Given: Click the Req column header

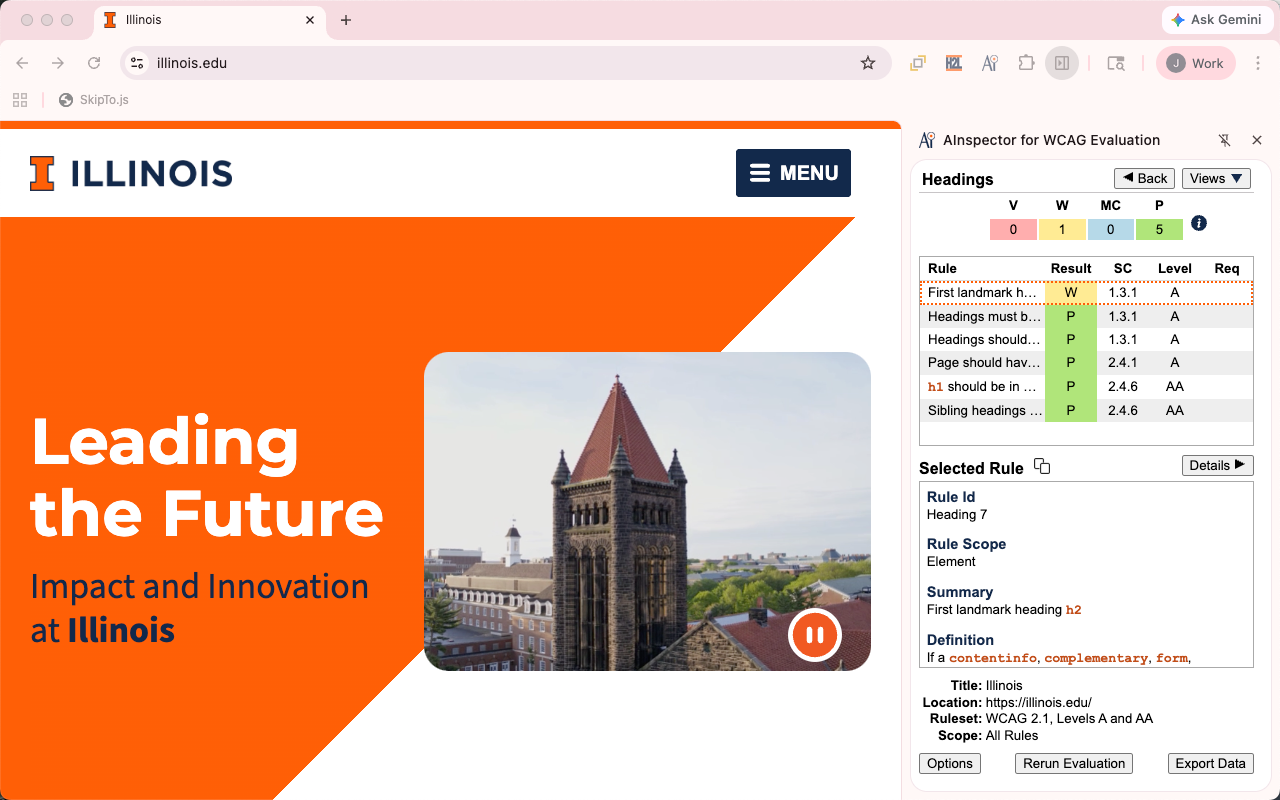Looking at the screenshot, I should coord(1227,268).
